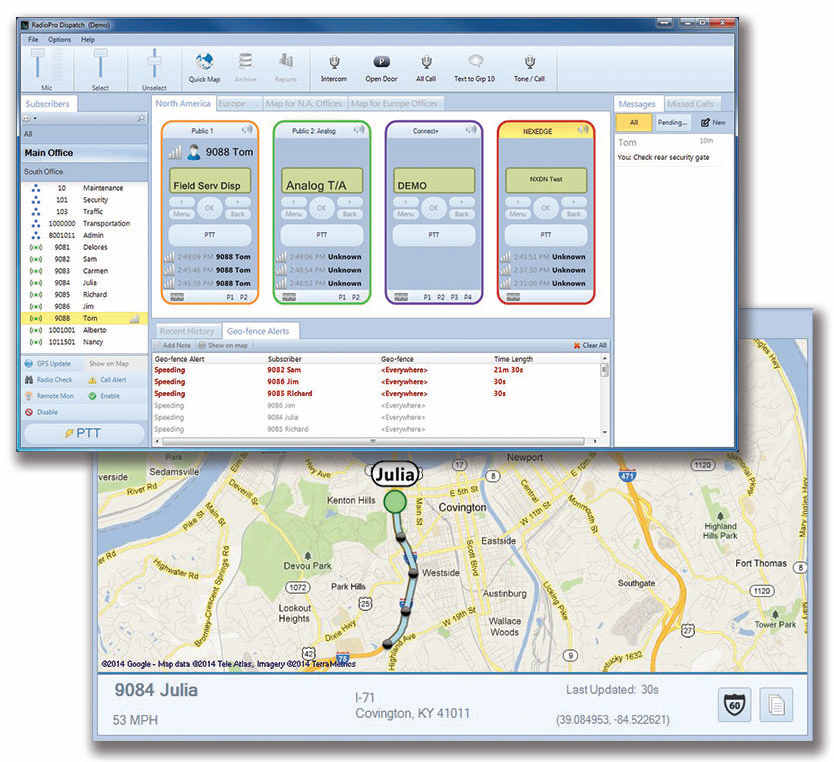Open the Archive database tool
The width and height of the screenshot is (834, 762).
coord(245,68)
